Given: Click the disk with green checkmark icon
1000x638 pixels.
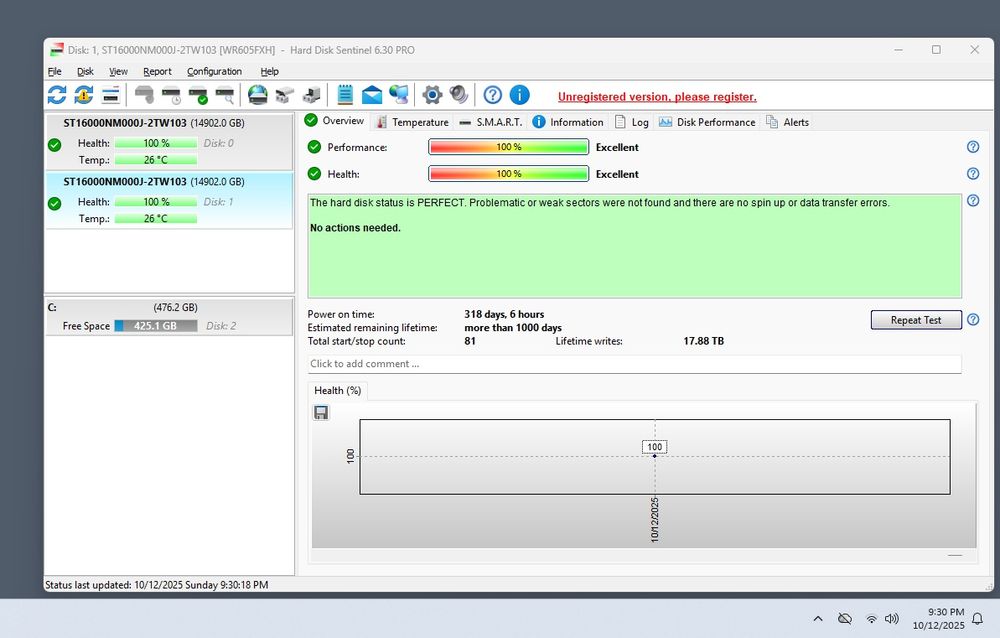Looking at the screenshot, I should (x=198, y=95).
